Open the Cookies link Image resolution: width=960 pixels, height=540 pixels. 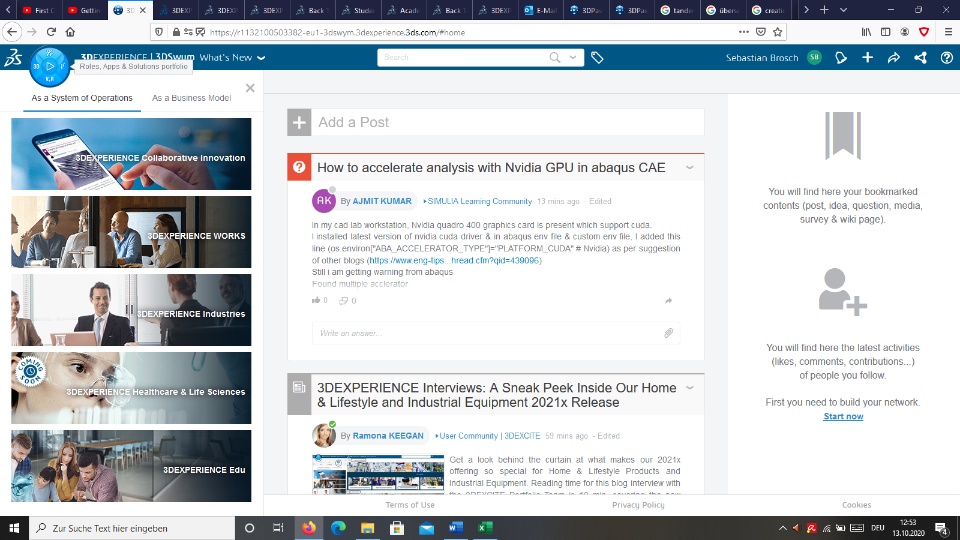coord(856,505)
